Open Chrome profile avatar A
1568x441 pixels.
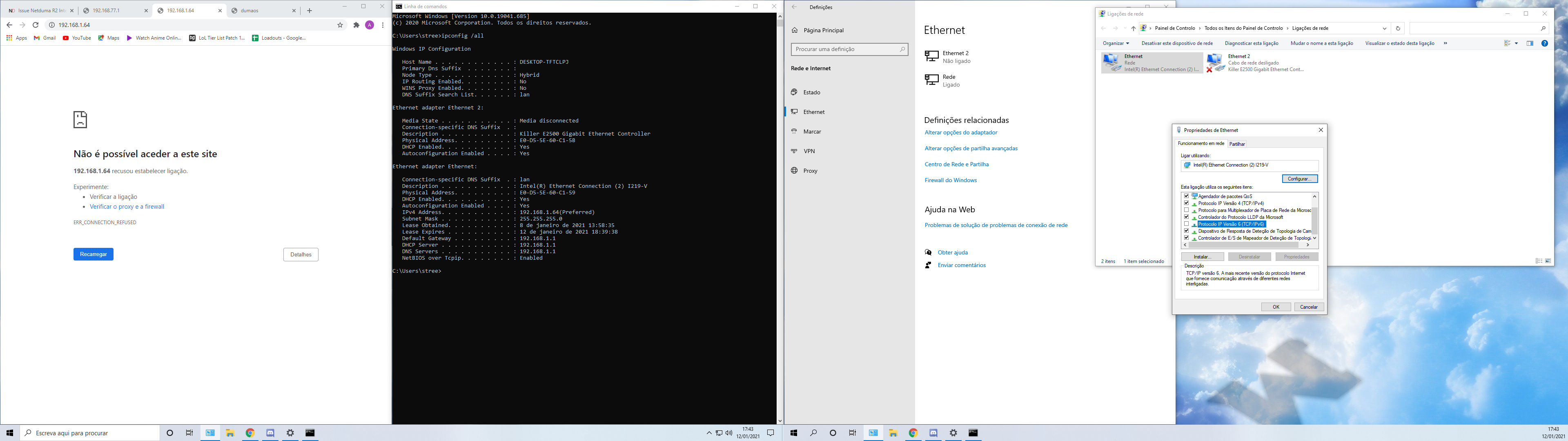pos(370,25)
